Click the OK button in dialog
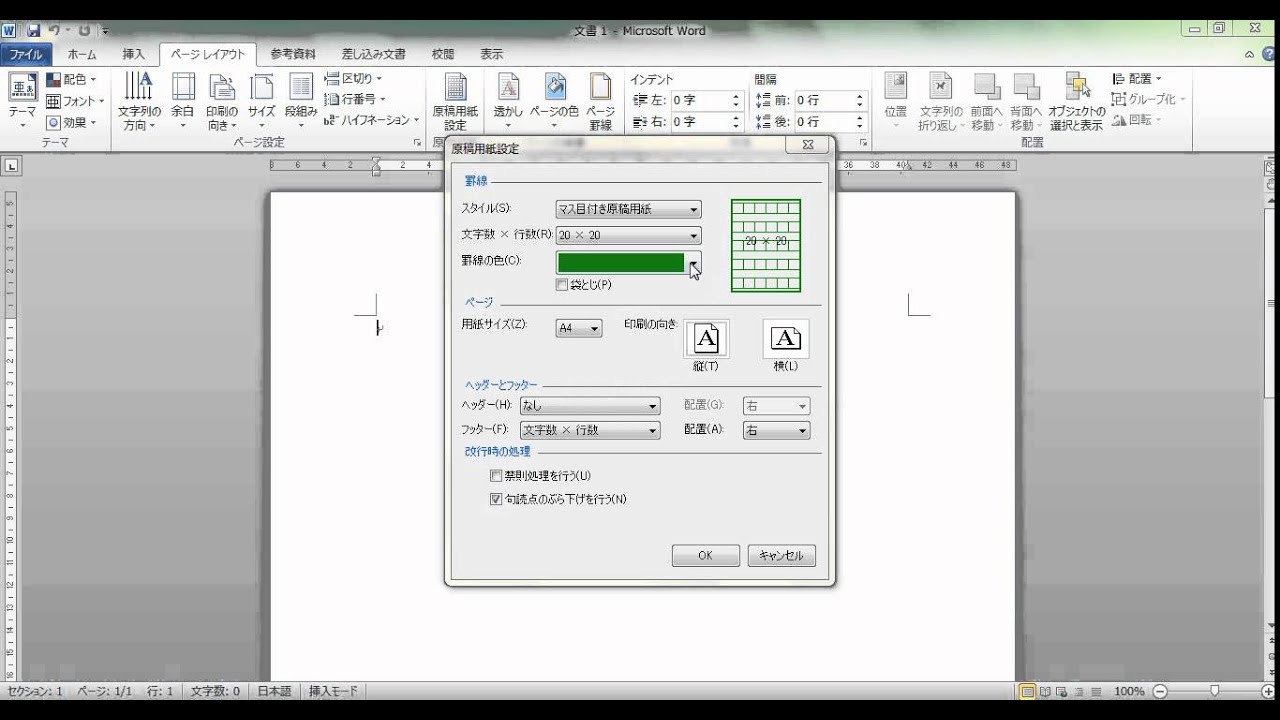 [x=706, y=556]
